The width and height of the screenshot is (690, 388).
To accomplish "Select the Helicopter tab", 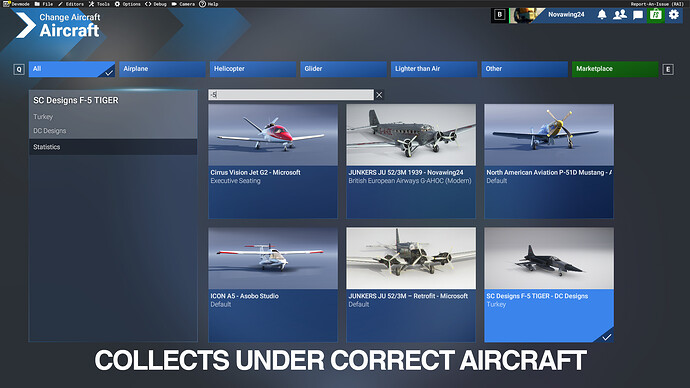I will coord(253,69).
